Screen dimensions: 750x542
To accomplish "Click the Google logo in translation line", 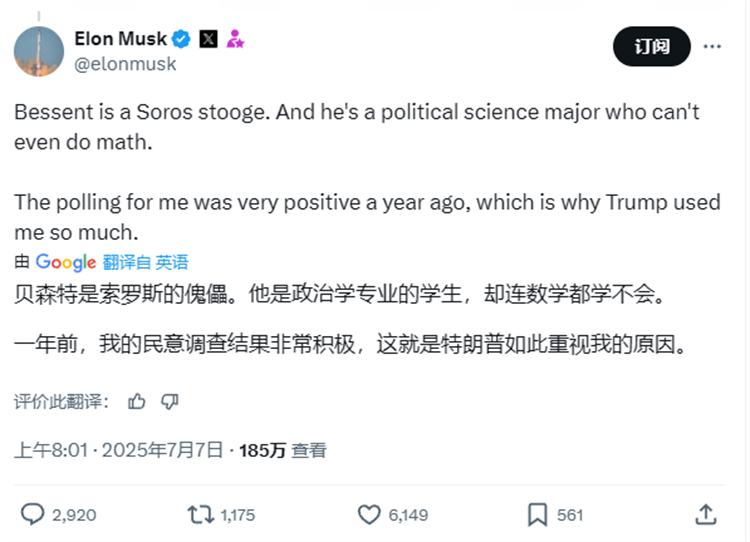I will [x=66, y=262].
